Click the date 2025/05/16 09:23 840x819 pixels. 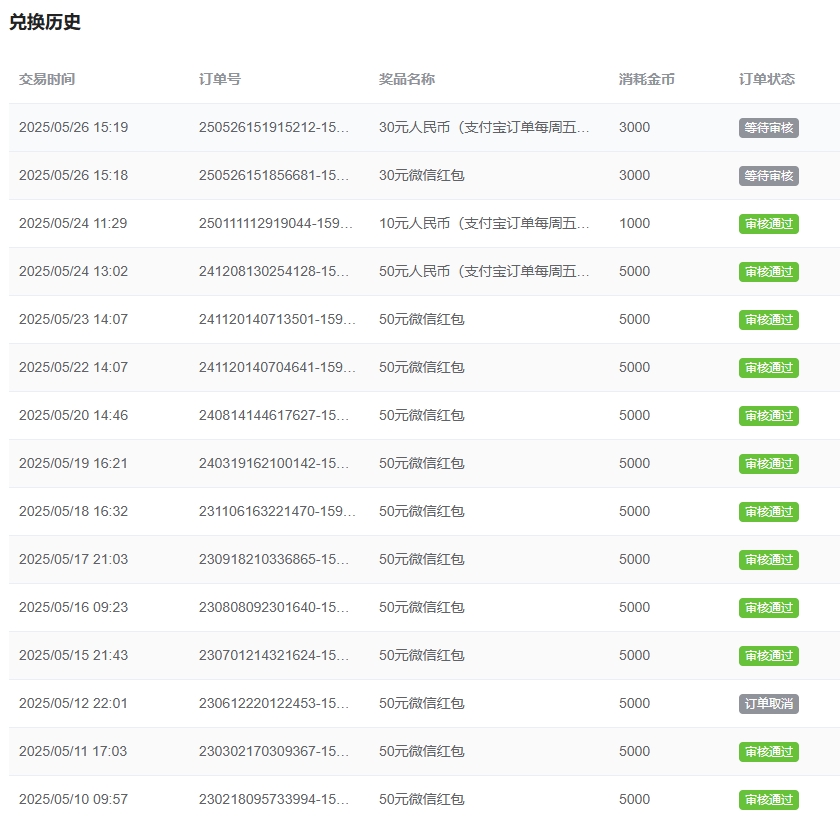click(73, 607)
